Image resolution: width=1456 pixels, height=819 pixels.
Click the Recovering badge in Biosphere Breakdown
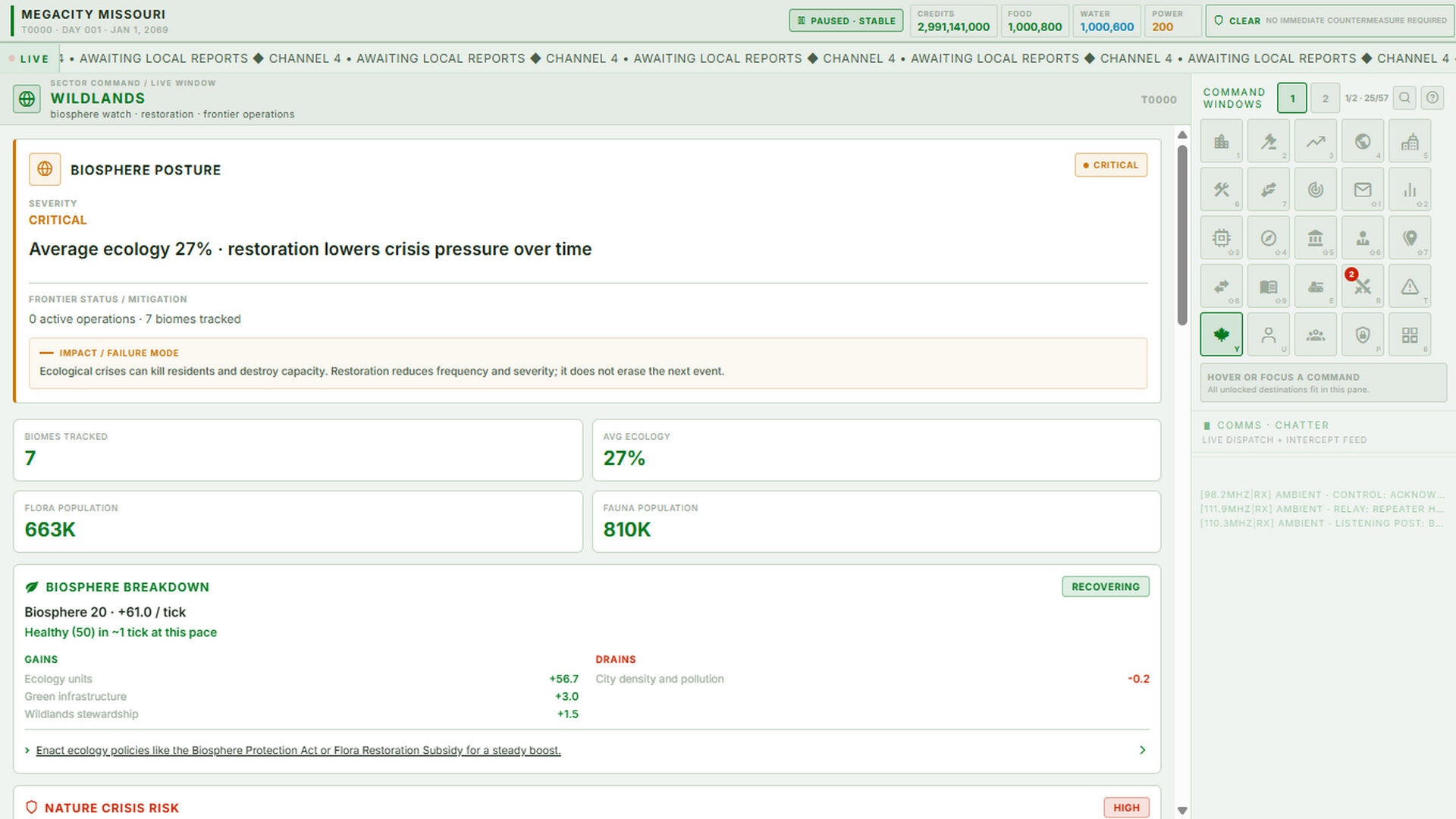coord(1106,586)
